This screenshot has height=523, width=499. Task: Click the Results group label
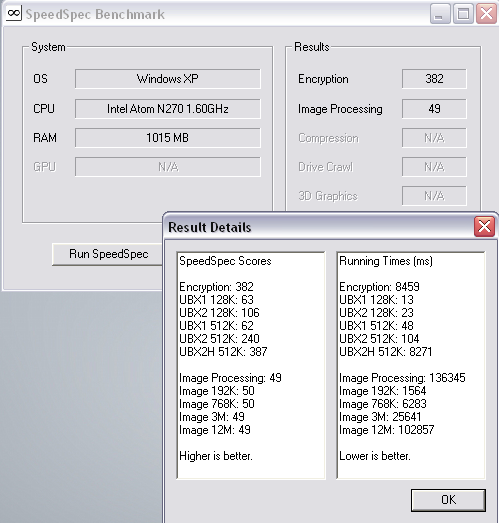click(x=312, y=47)
